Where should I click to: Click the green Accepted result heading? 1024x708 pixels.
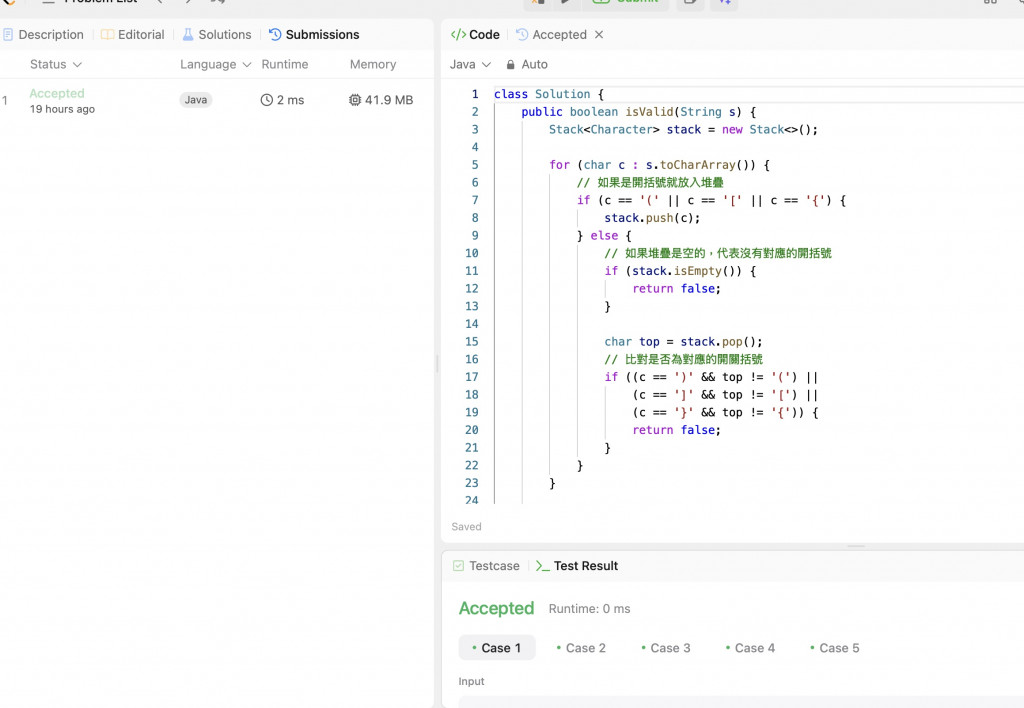pos(496,608)
